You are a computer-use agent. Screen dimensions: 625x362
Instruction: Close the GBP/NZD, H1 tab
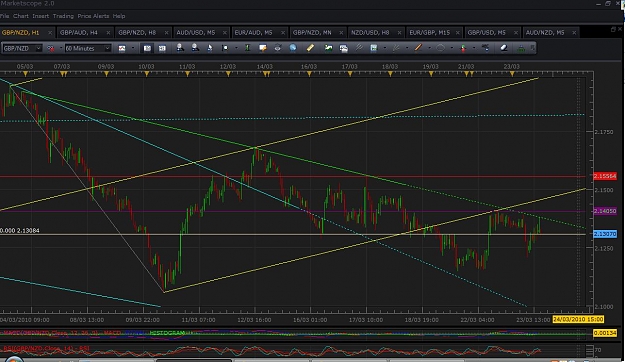(x=50, y=33)
